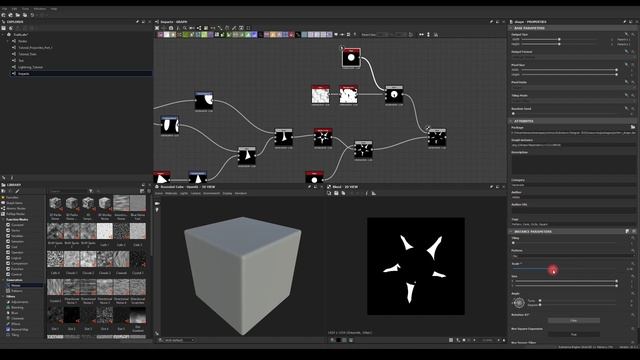Toggle the Tiling instance parameter switch
The width and height of the screenshot is (640, 360).
click(513, 243)
